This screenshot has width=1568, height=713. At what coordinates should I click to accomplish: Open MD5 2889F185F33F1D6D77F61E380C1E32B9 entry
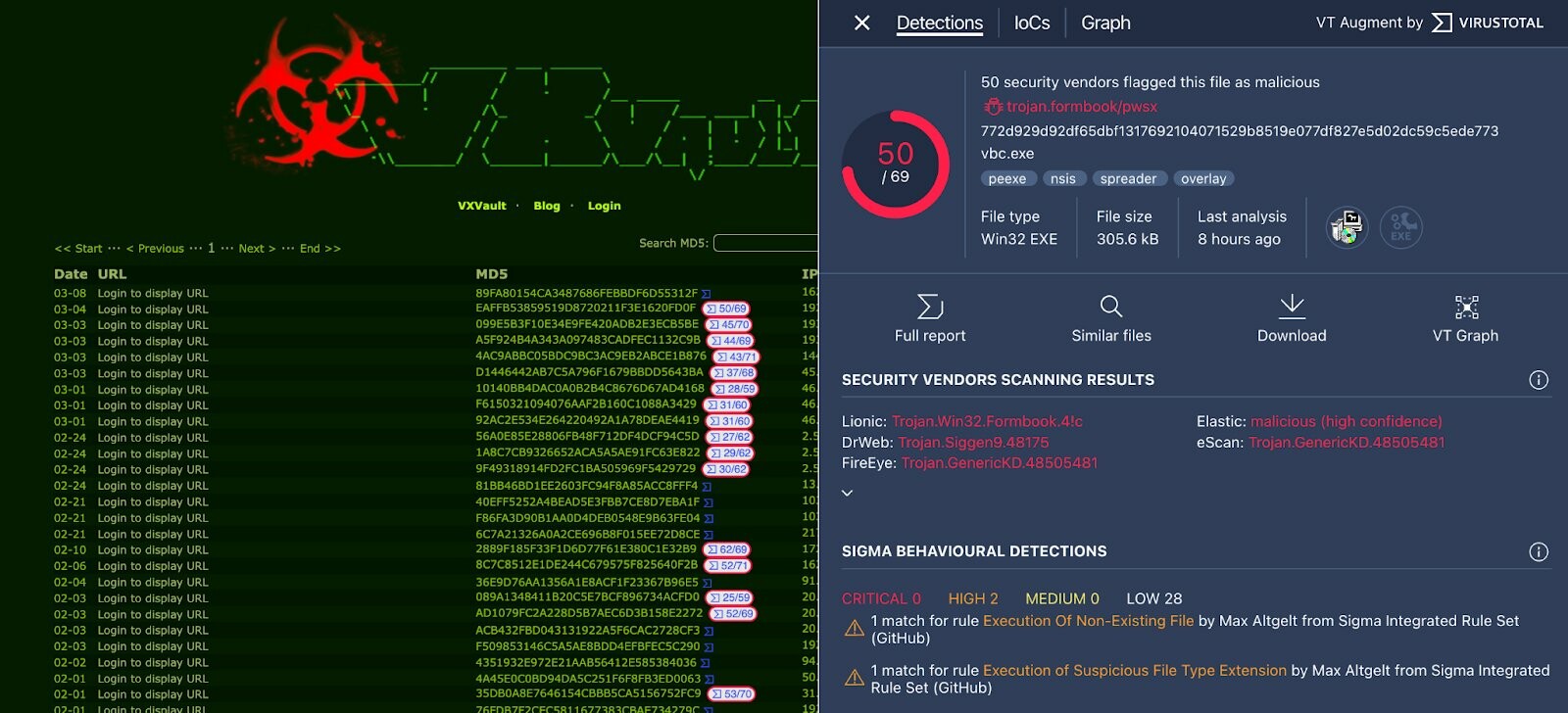tap(586, 549)
